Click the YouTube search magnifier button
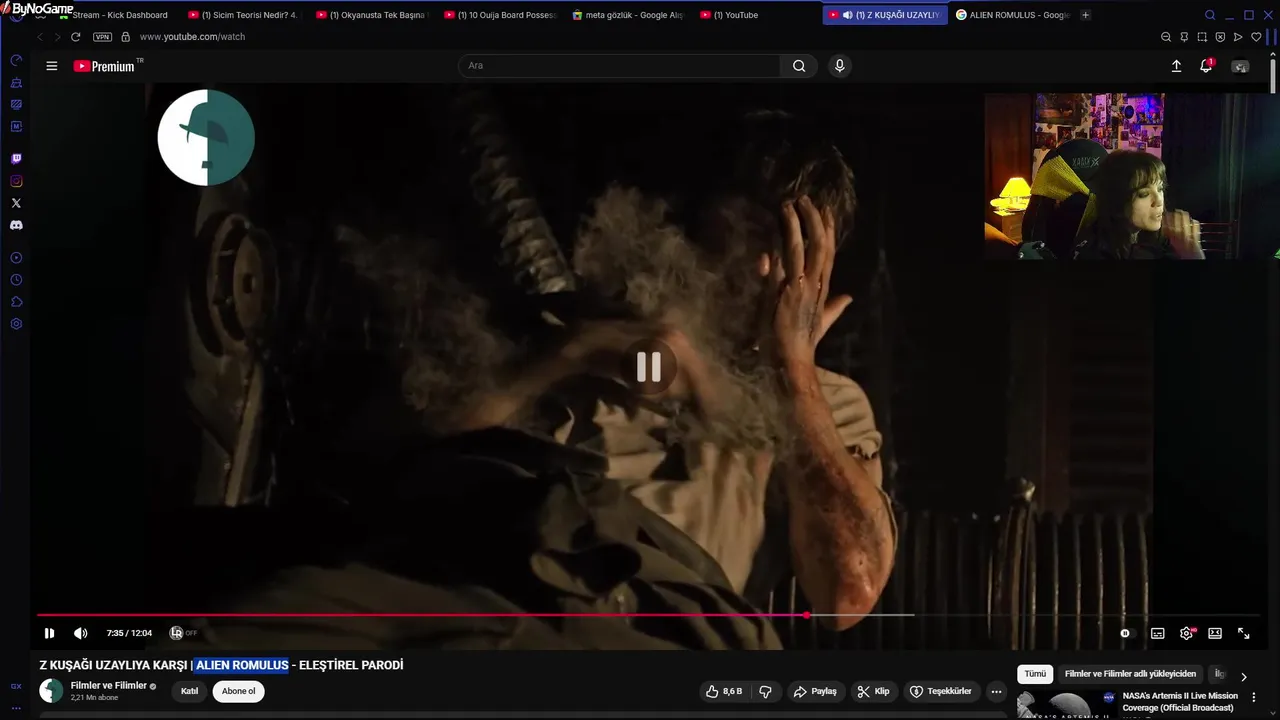1280x720 pixels. (x=799, y=66)
